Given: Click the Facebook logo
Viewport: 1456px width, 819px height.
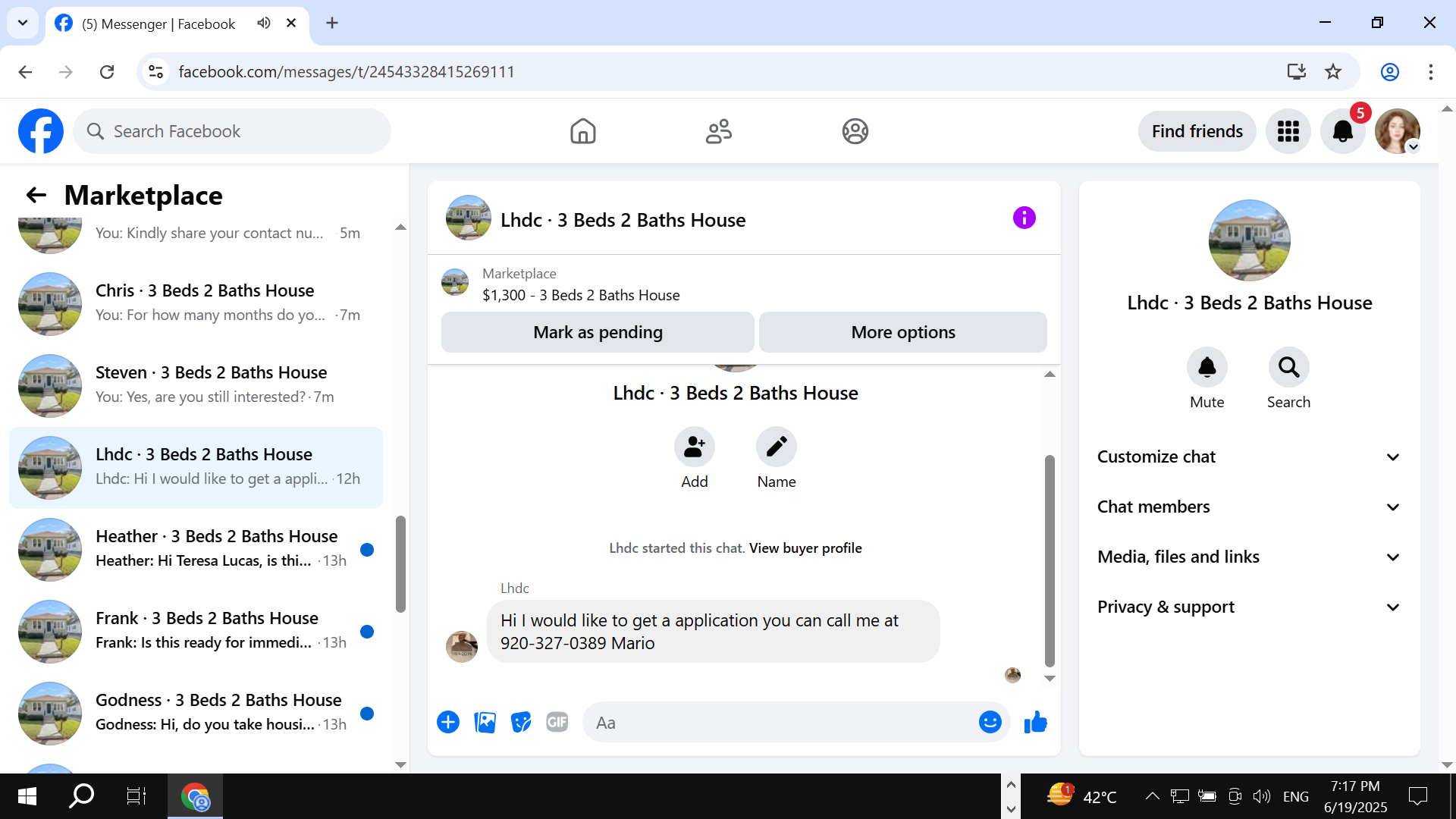Looking at the screenshot, I should coord(41,131).
